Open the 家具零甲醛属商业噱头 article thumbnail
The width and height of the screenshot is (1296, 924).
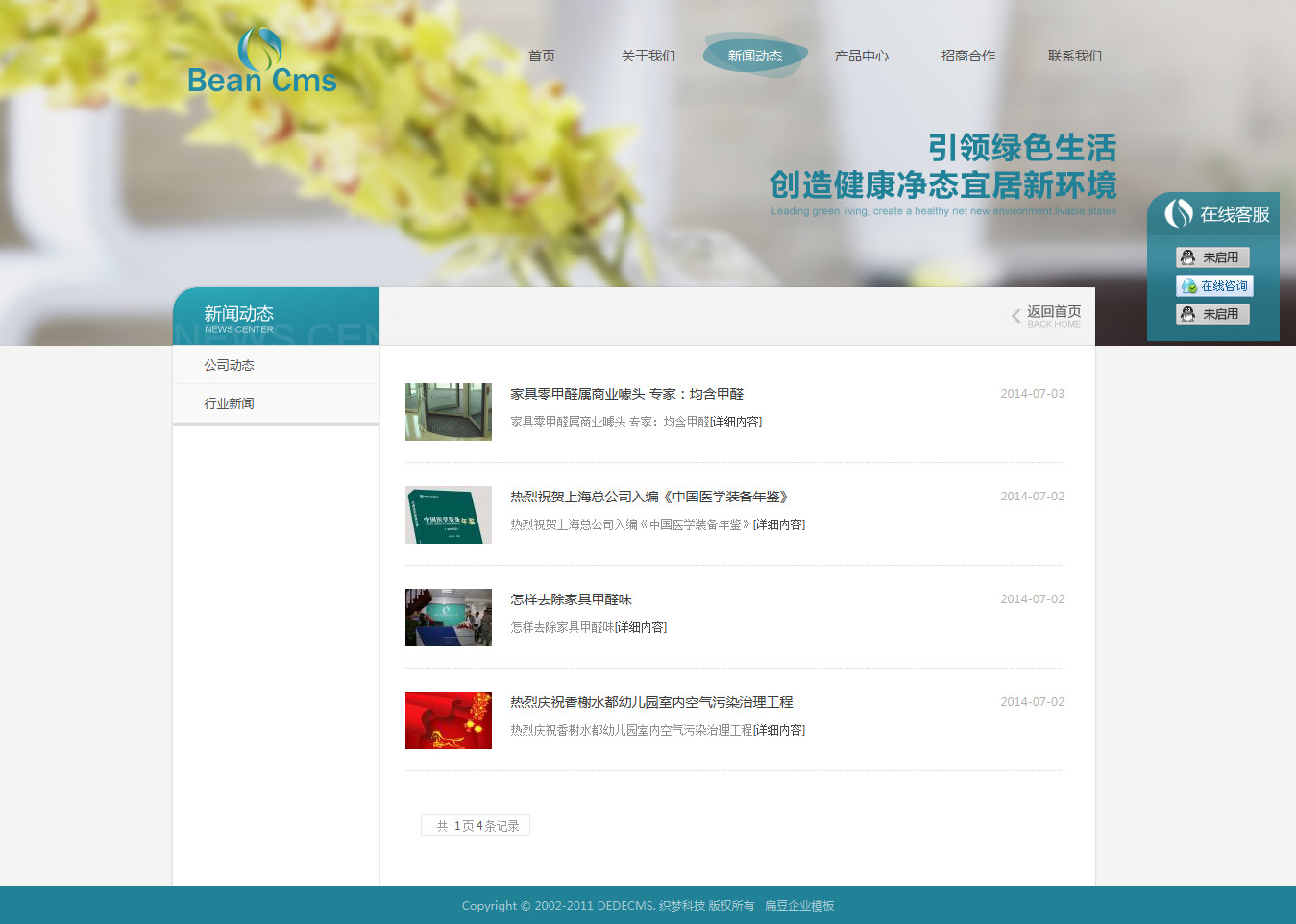click(x=449, y=412)
